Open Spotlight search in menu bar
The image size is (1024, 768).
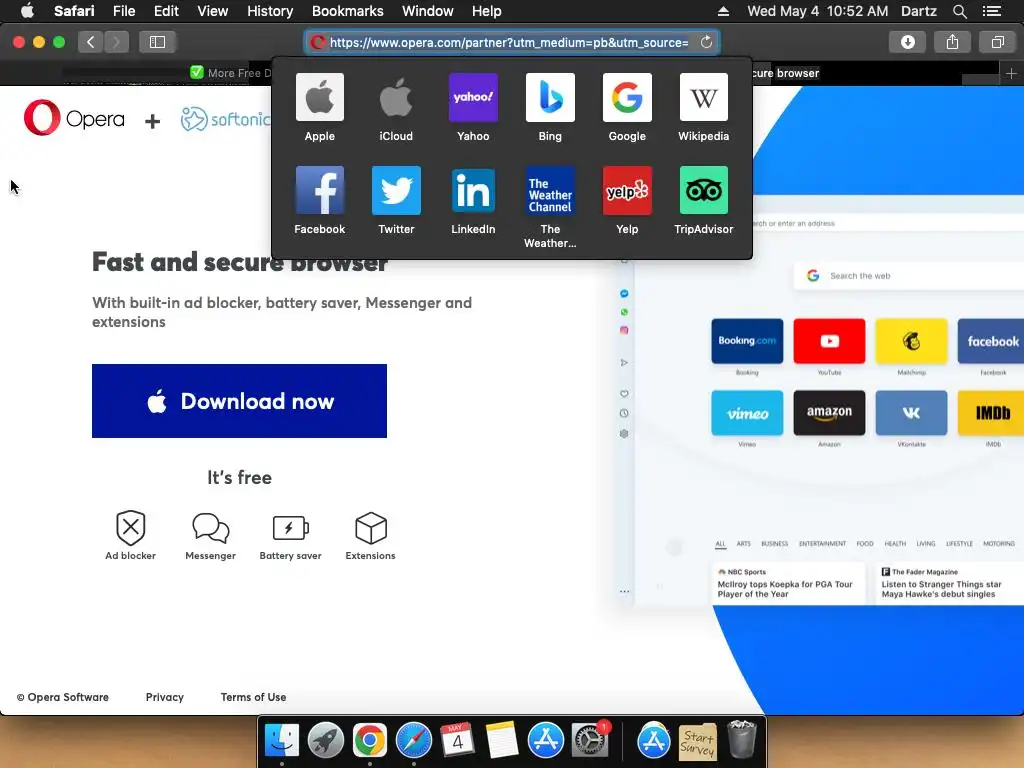click(959, 11)
